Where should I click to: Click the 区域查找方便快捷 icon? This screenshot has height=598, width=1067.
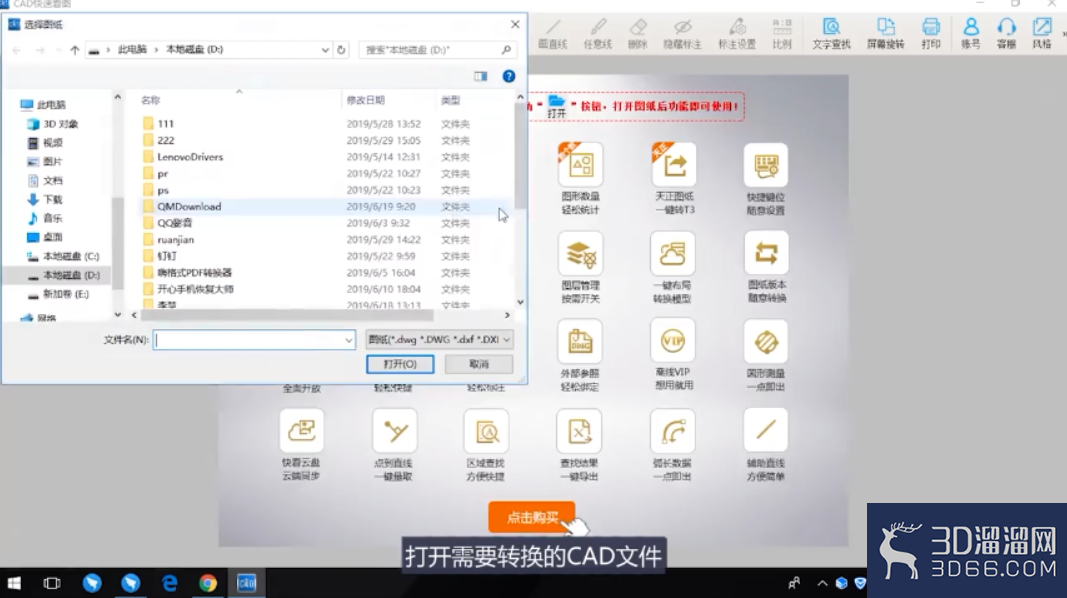(x=486, y=431)
